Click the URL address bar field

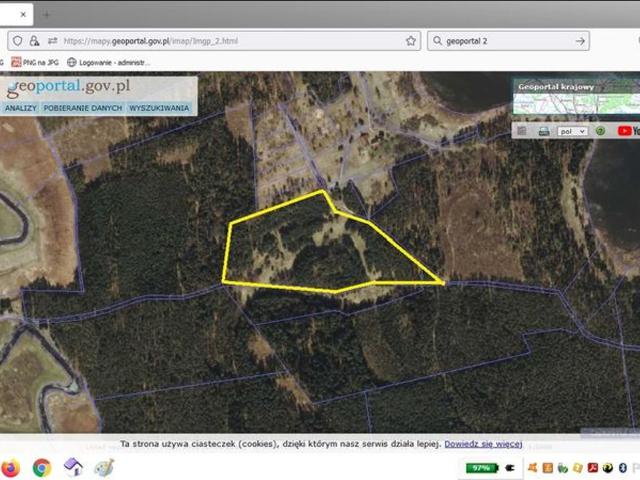pos(230,41)
